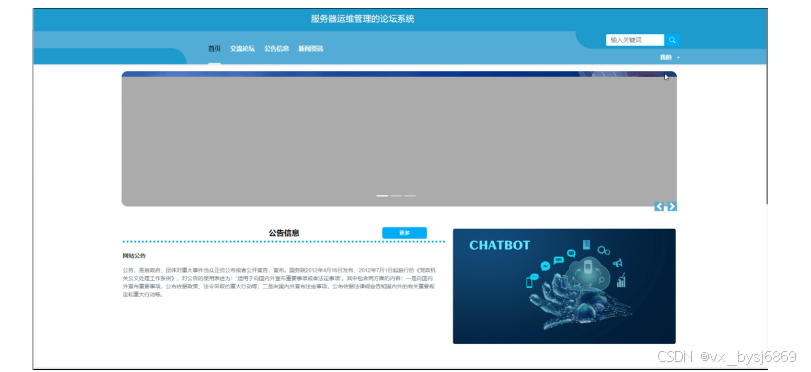Image resolution: width=811 pixels, height=372 pixels.
Task: Go to next carousel slide arrow
Action: (x=672, y=206)
